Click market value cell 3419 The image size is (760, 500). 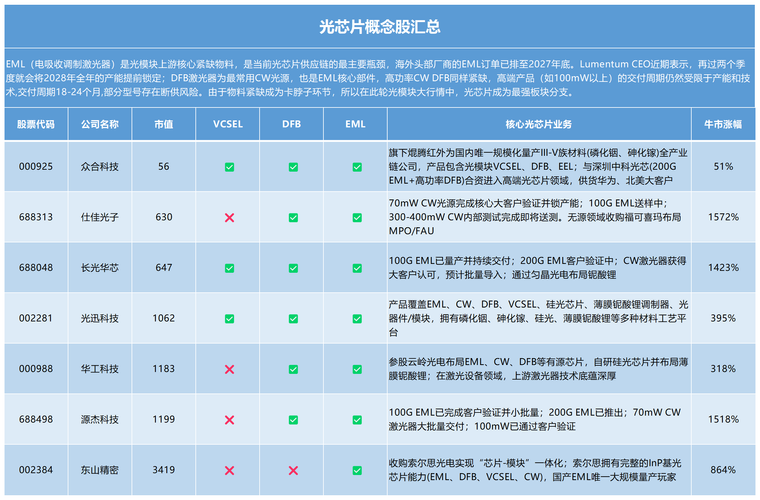[x=164, y=470]
